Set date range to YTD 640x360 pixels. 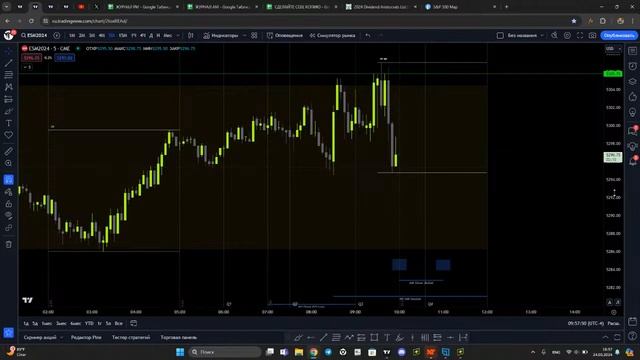tap(89, 323)
